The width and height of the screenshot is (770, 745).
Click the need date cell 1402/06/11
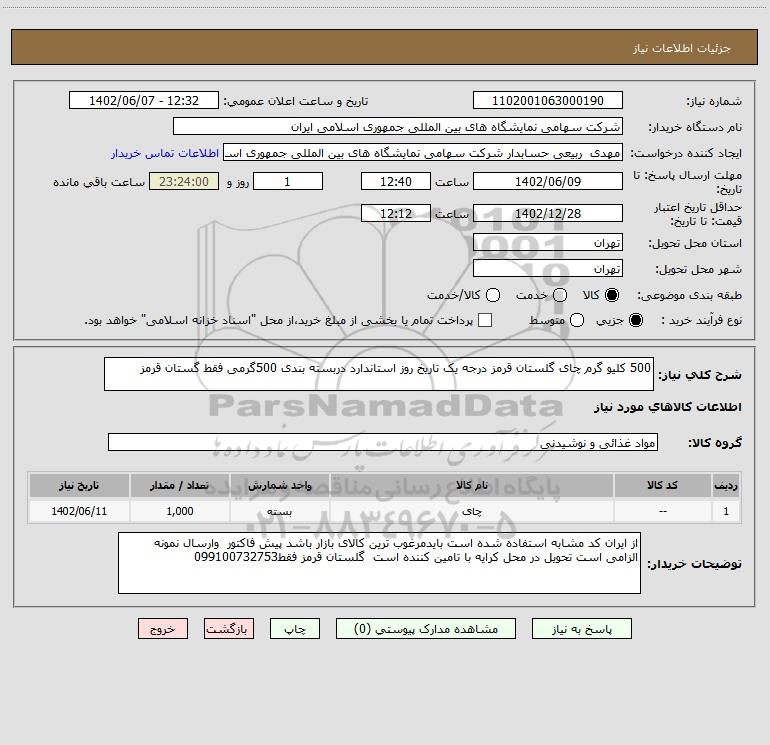click(79, 511)
